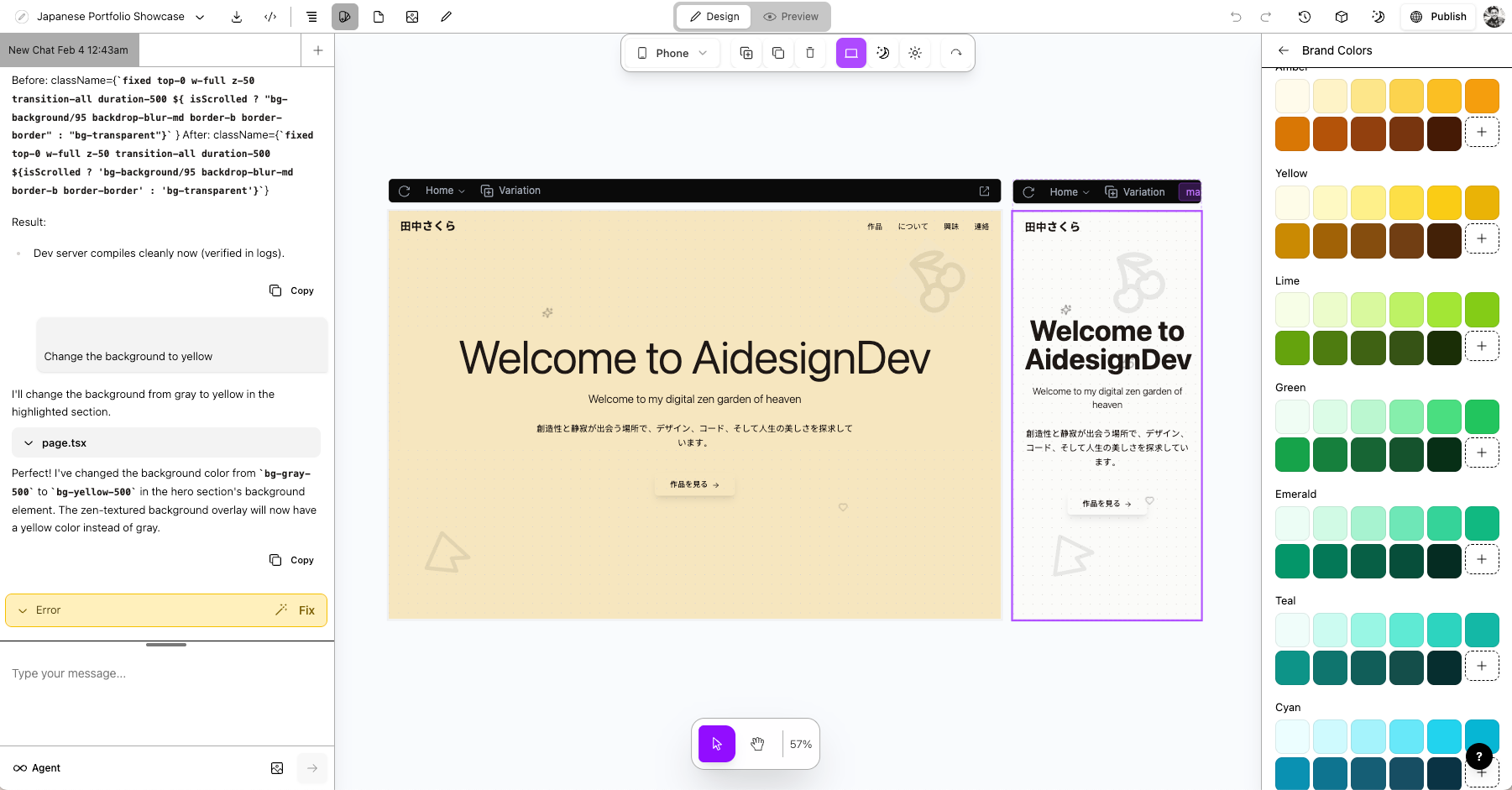Enable dark mode with the moon icon
The image size is (1512, 790).
[882, 52]
